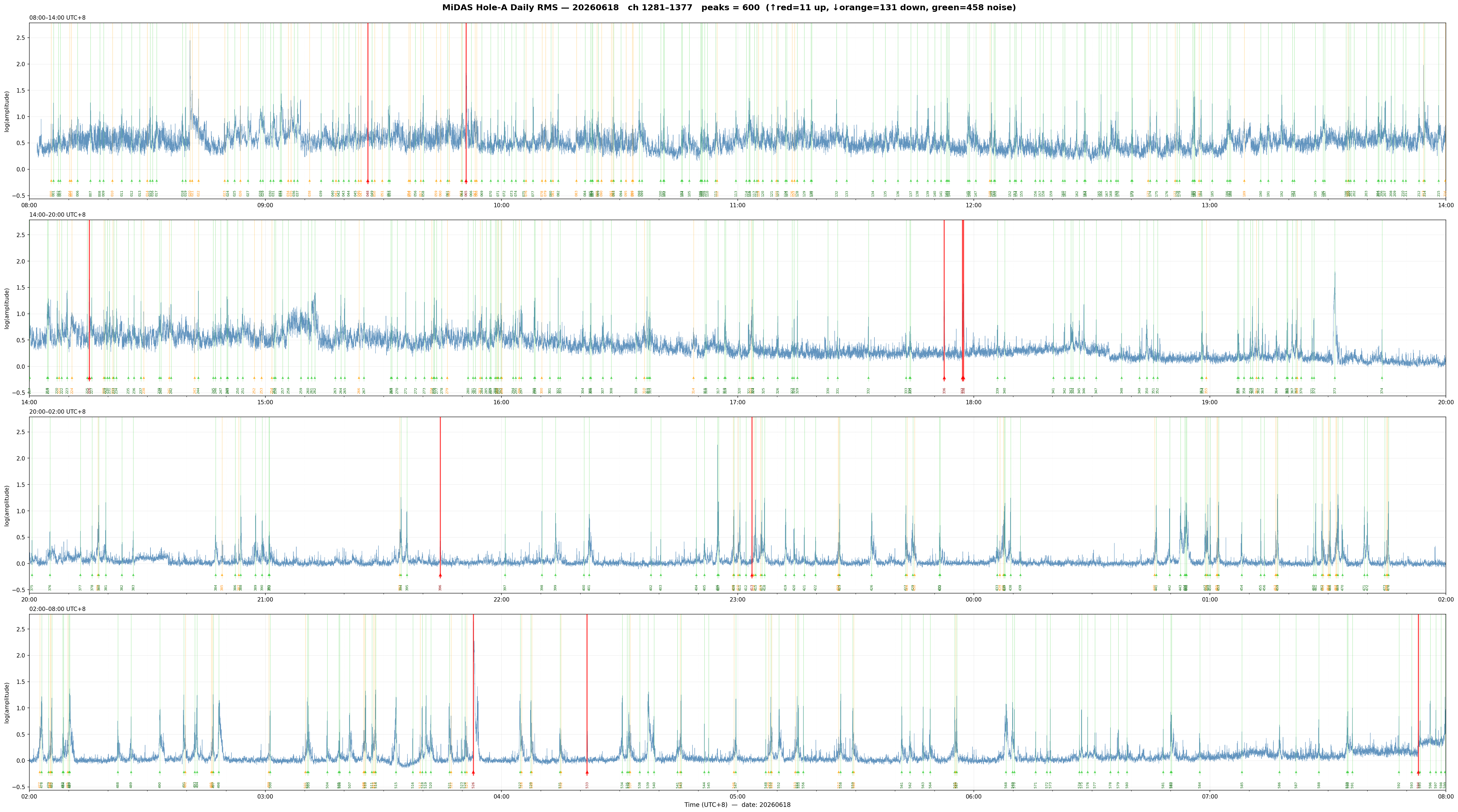Click the x-axis label "Time (UTC+8) — date: 20260618"
This screenshot has width=1458, height=812.
click(x=737, y=805)
